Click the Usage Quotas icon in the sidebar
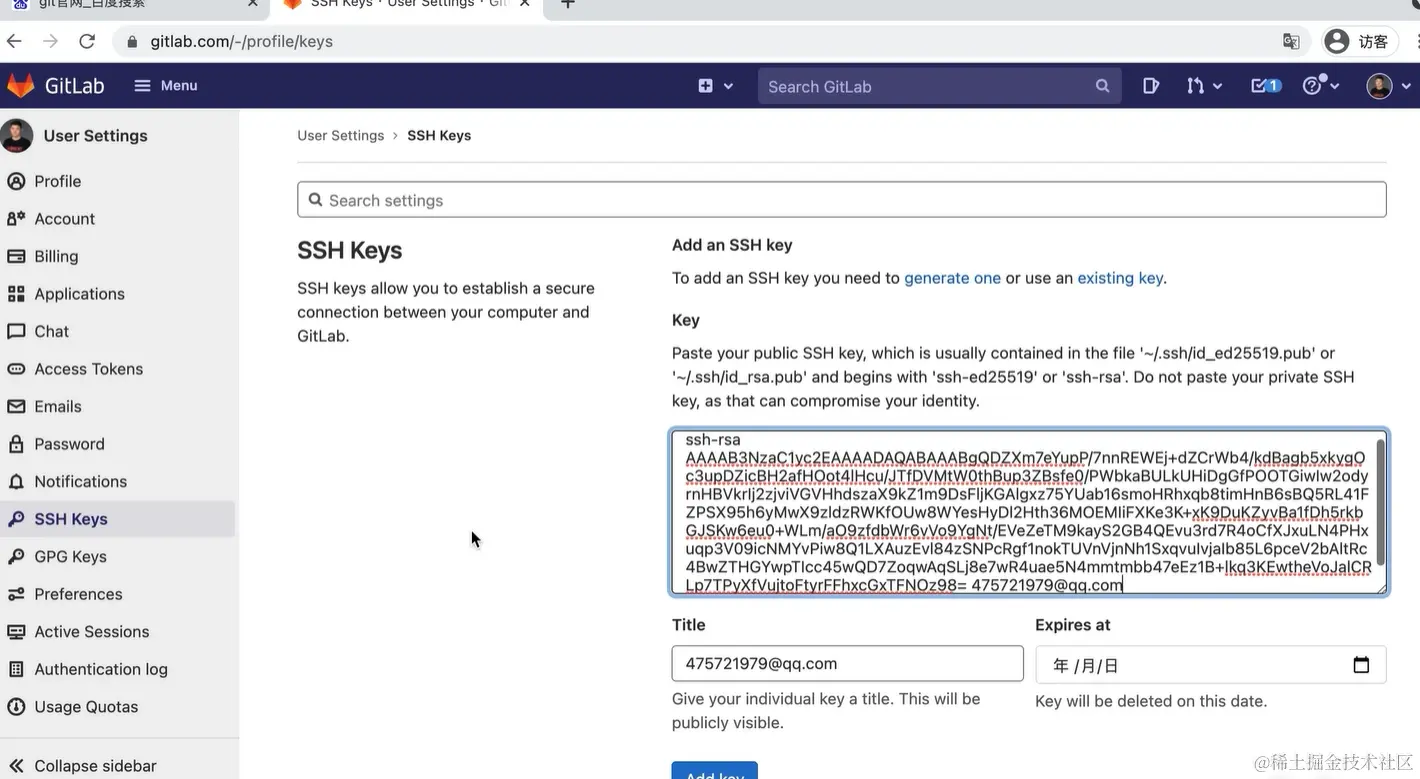Image resolution: width=1420 pixels, height=779 pixels. [16, 707]
